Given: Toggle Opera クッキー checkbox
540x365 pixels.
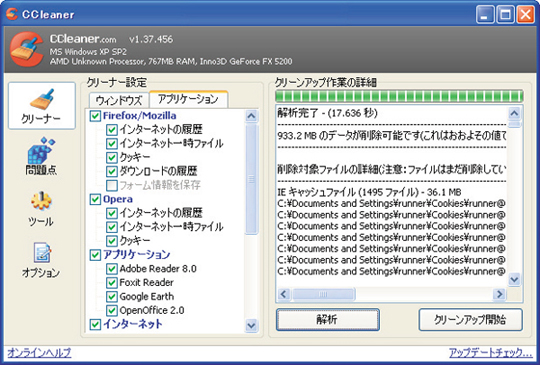Looking at the screenshot, I should coord(112,241).
